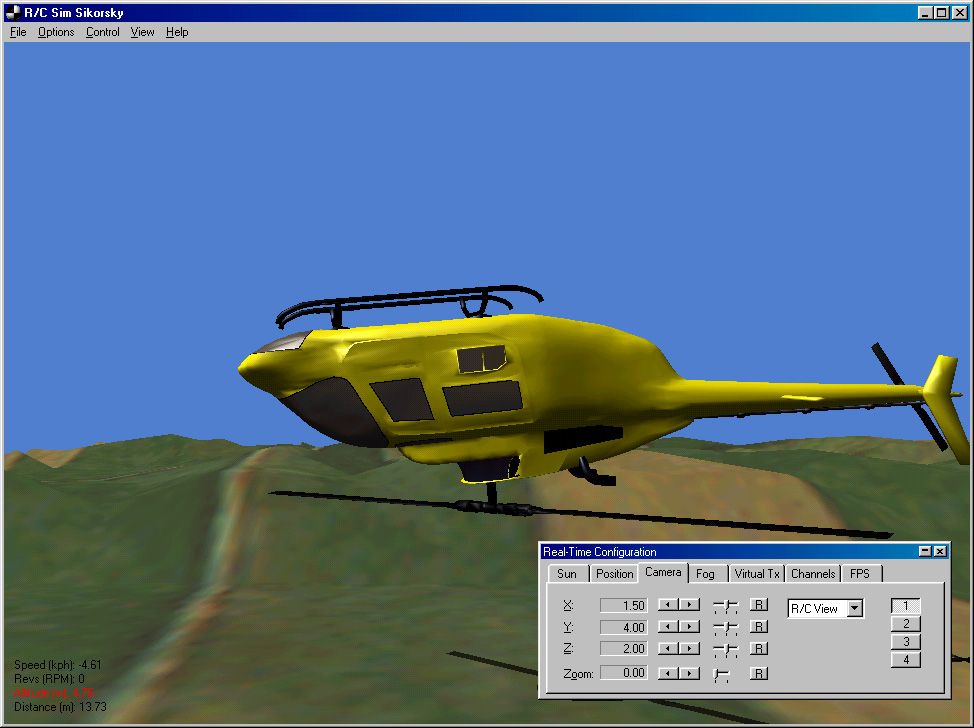Viewport: 974px width, 728px height.
Task: Open the Options menu
Action: pos(55,32)
